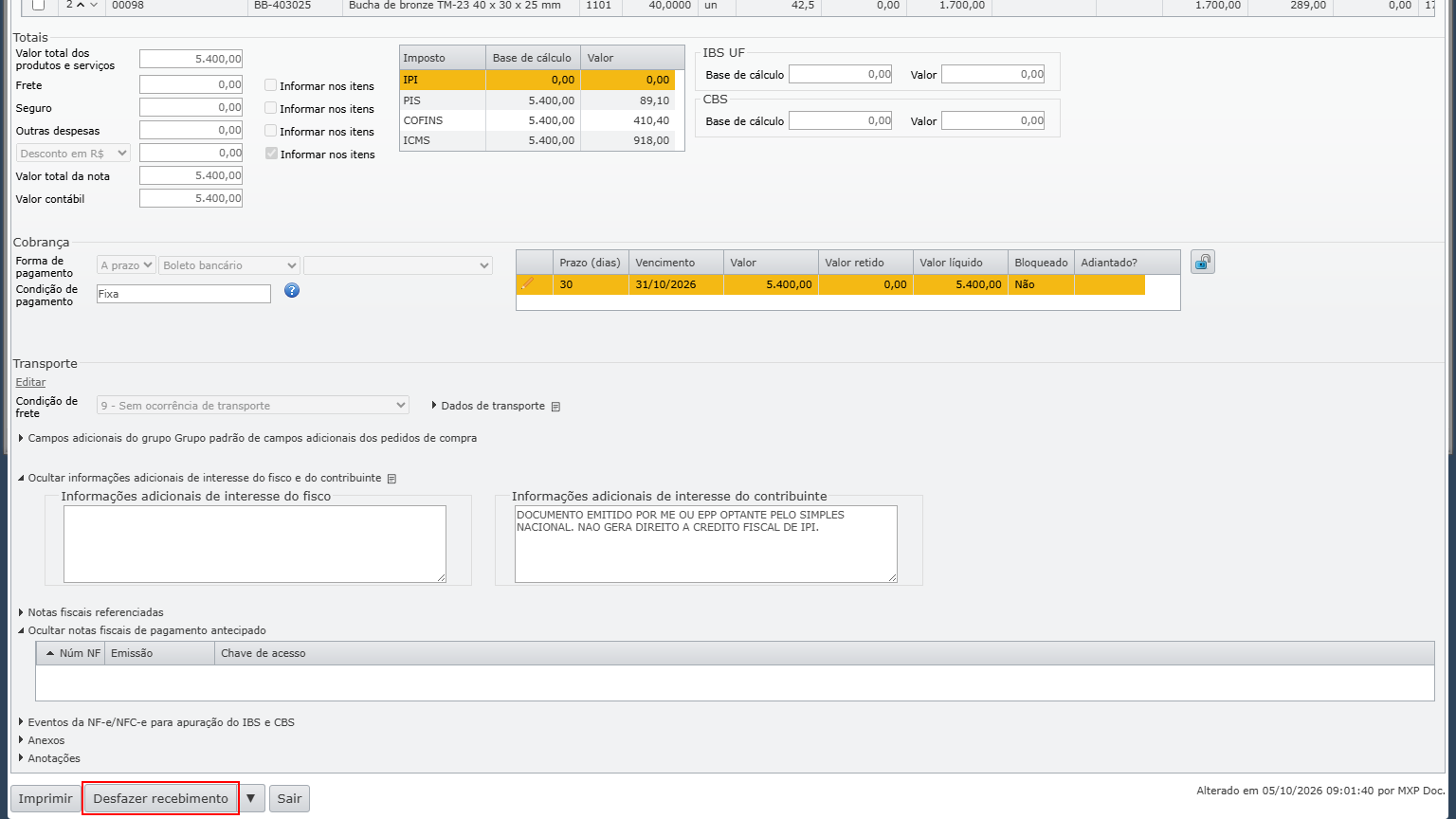Open the arrow menu beside Desfazer recebimento
The image size is (1456, 819).
pos(251,798)
